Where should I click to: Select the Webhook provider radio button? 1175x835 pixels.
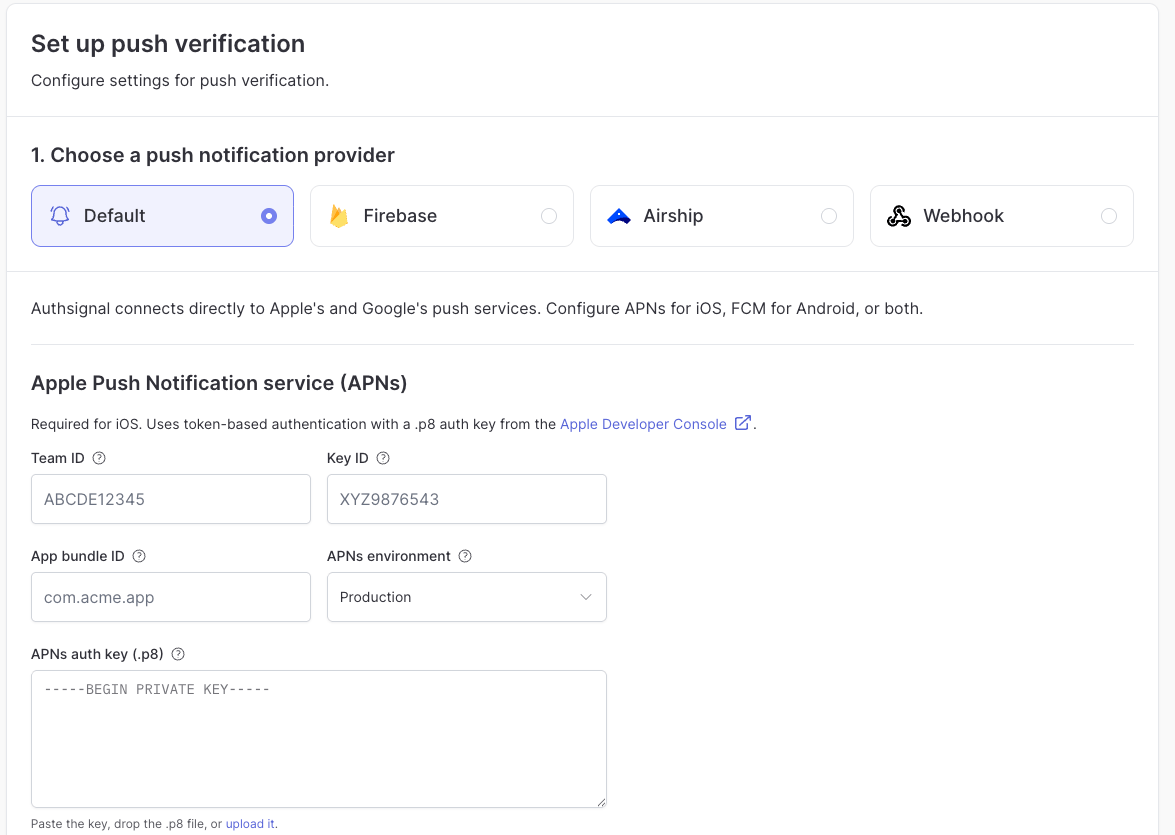pyautogui.click(x=1108, y=216)
